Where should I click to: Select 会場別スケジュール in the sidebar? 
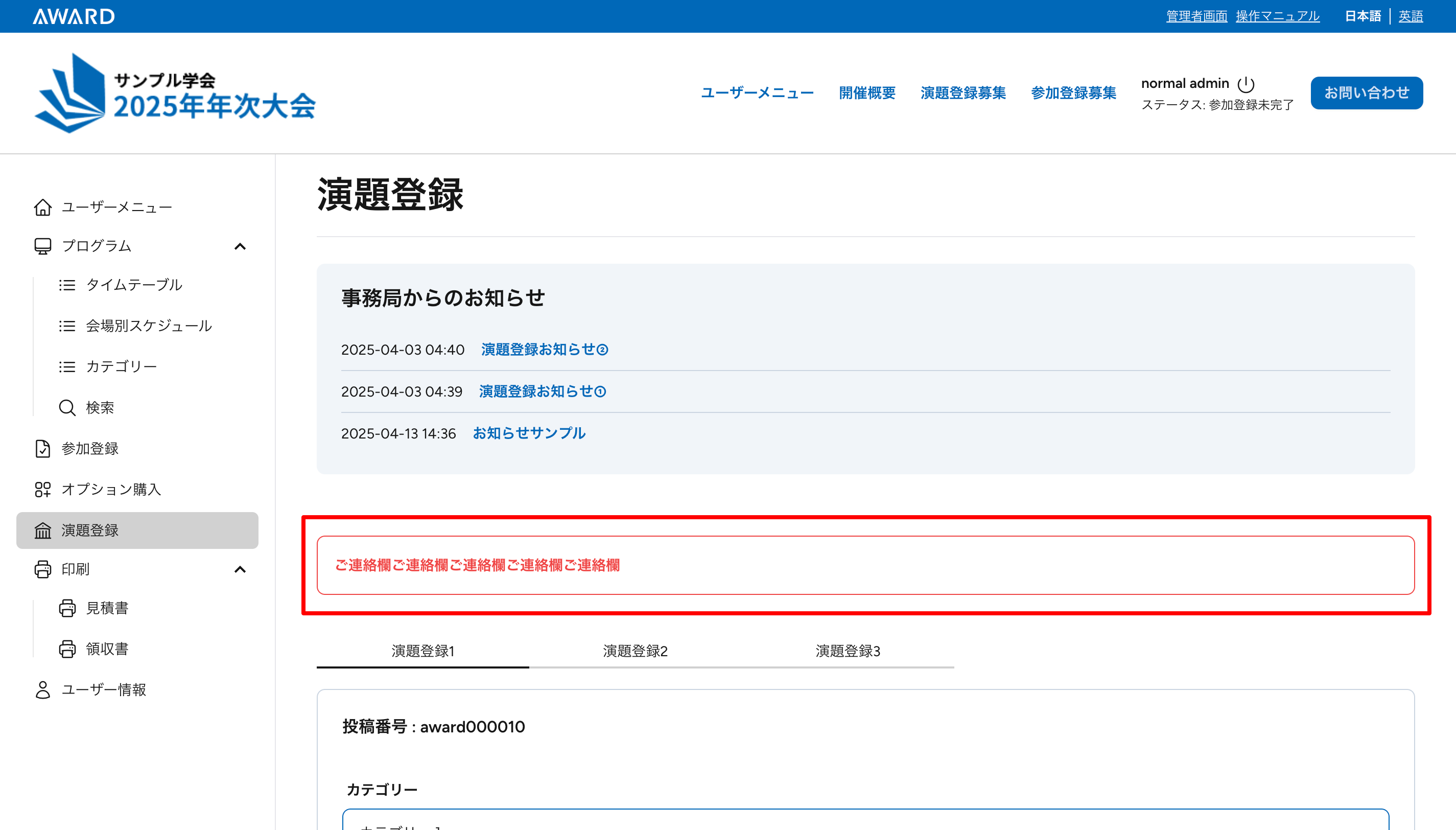click(x=149, y=326)
